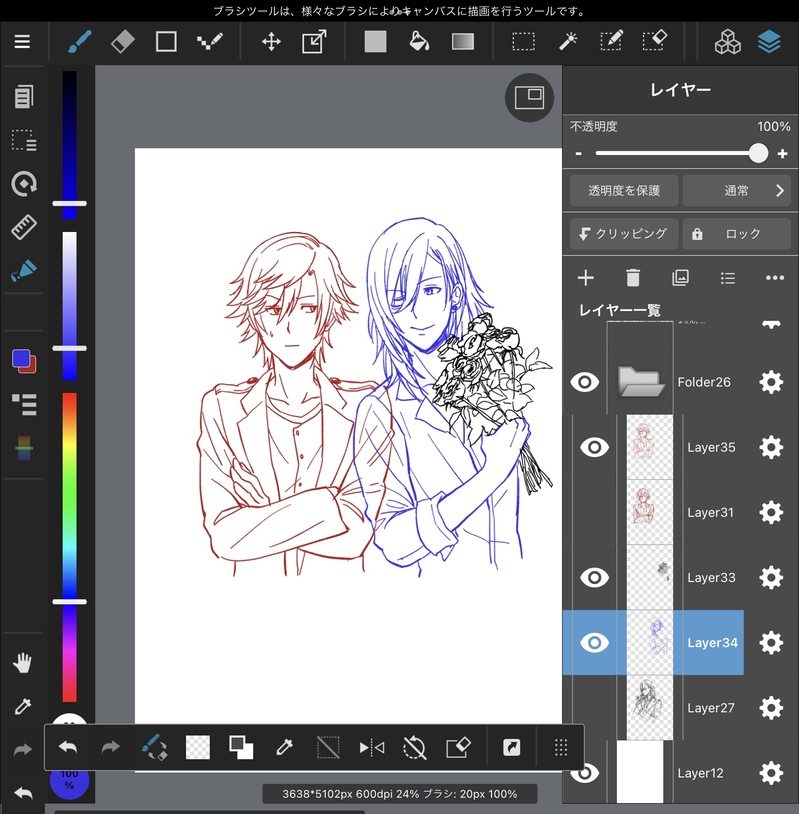The width and height of the screenshot is (799, 814).
Task: Select the Bucket fill tool
Action: (419, 42)
